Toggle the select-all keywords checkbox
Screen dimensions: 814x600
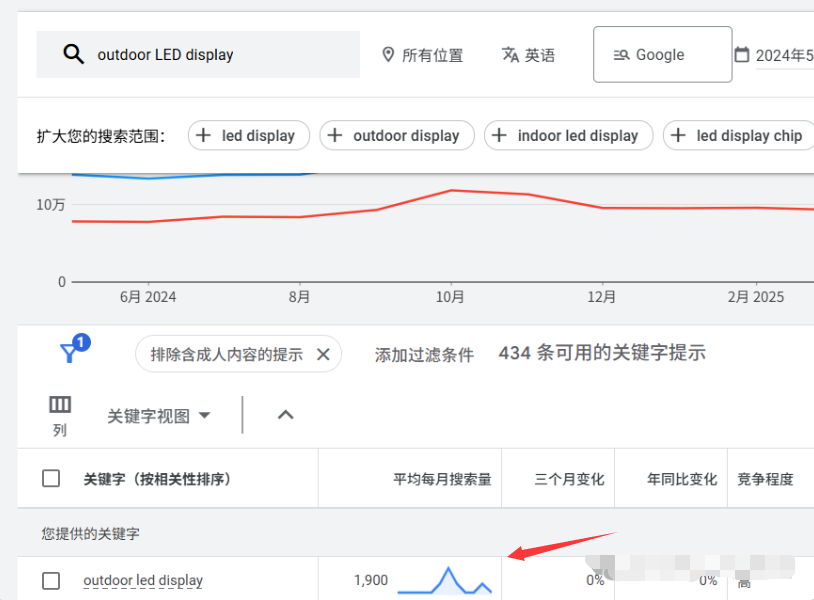[51, 478]
